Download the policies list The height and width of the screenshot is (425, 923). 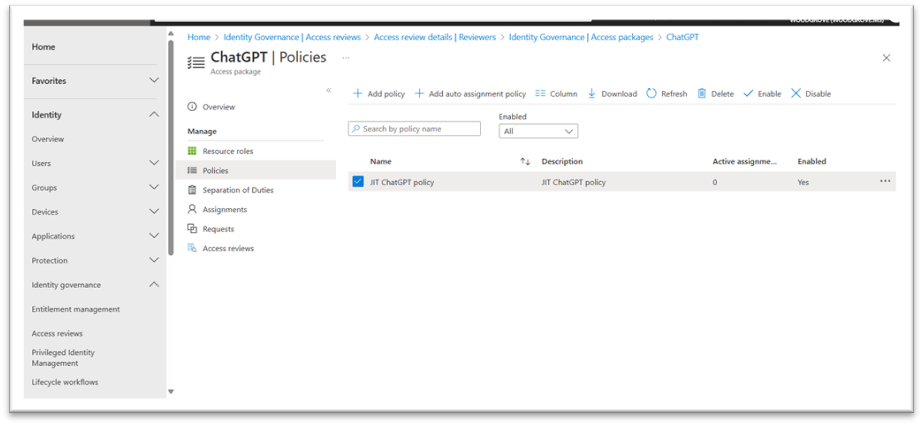pos(612,94)
